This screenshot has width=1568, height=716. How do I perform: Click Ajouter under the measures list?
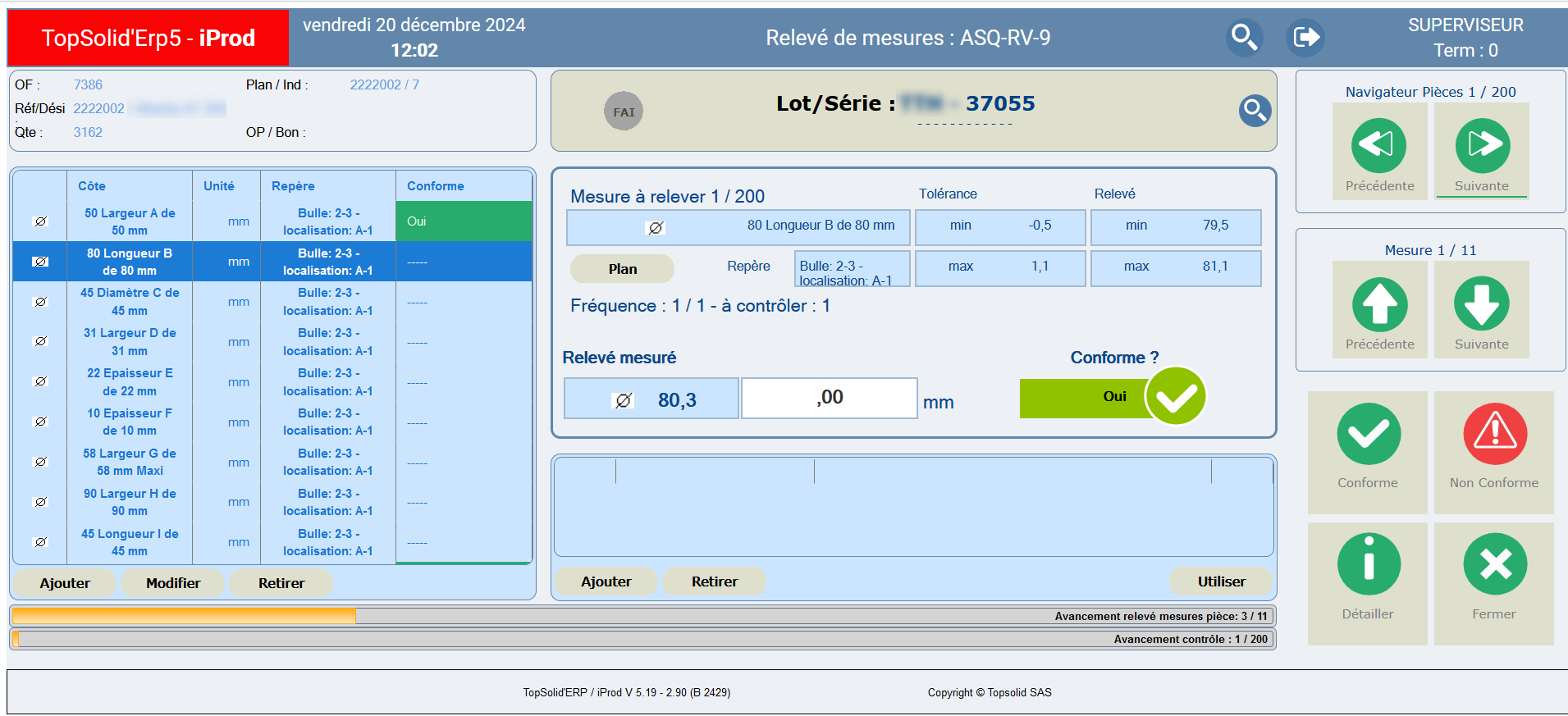tap(65, 583)
